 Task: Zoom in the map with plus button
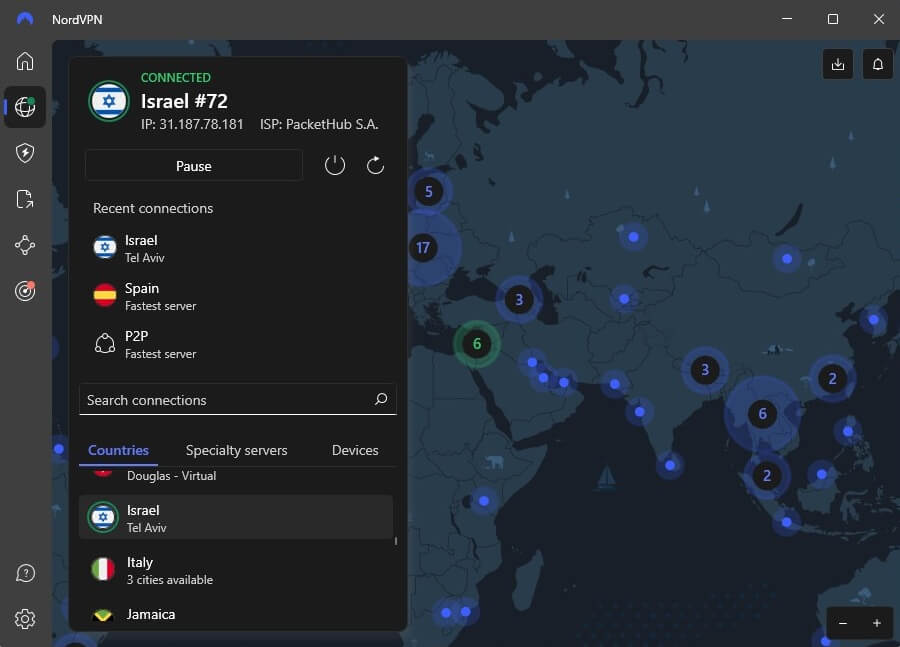coord(876,623)
